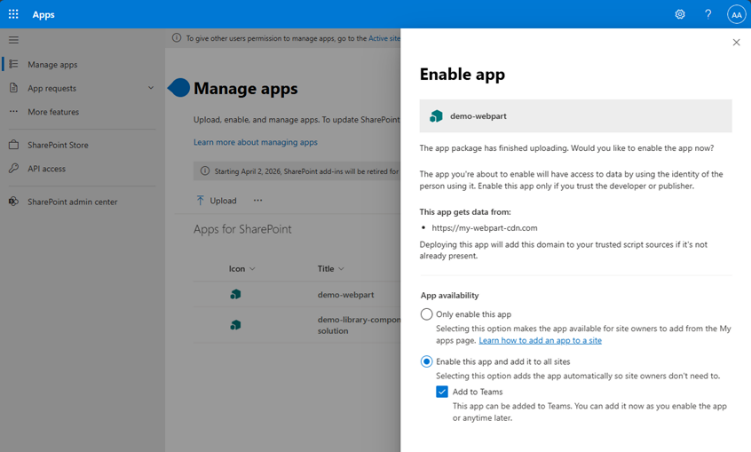Open the app launcher waffle icon
This screenshot has width=751, height=452.
[x=13, y=14]
